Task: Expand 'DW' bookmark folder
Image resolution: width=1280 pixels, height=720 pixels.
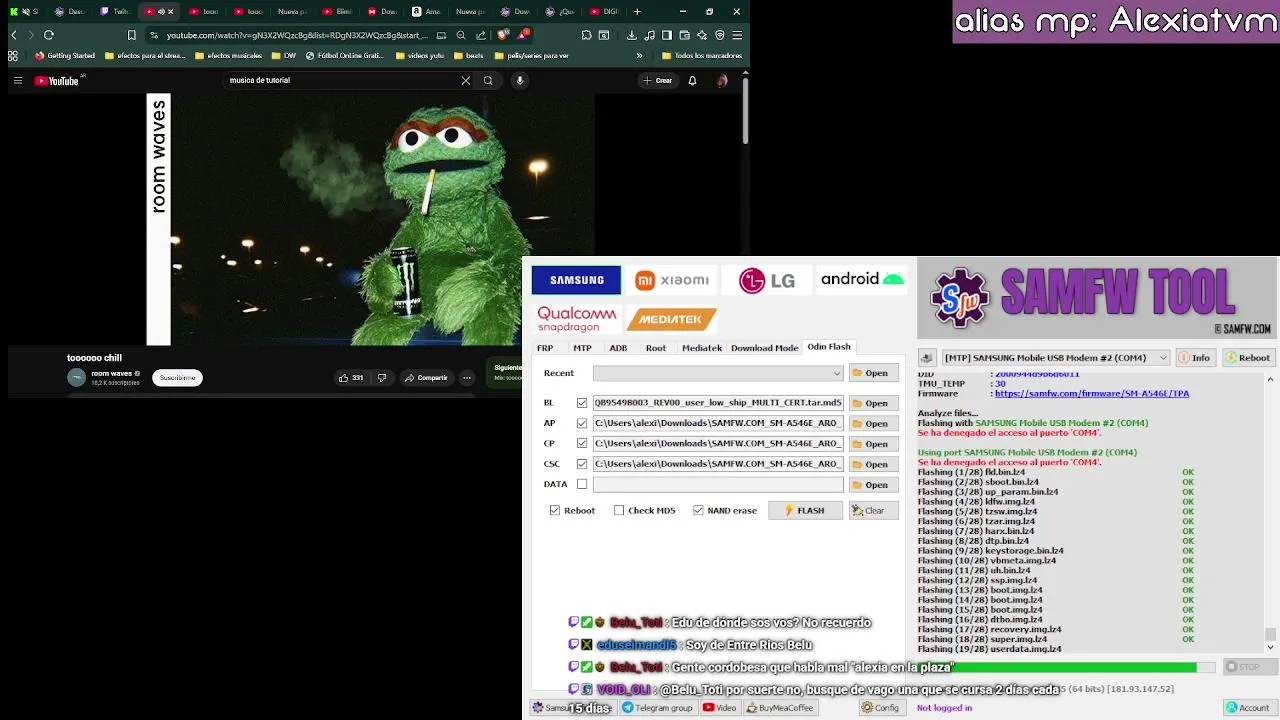Action: 284,56
